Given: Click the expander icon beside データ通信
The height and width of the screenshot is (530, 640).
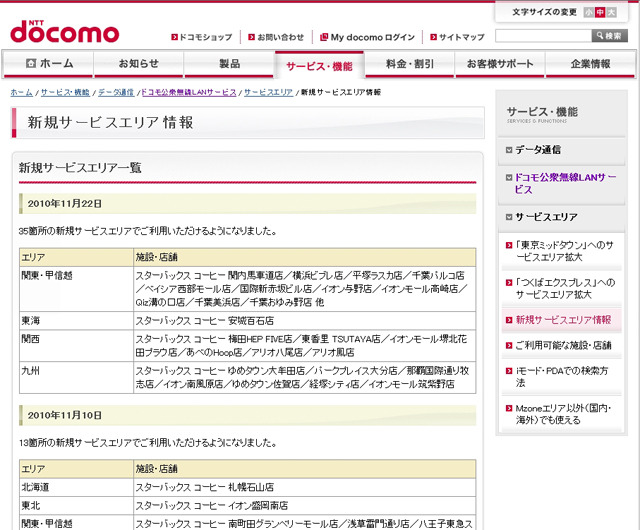Looking at the screenshot, I should pos(509,150).
